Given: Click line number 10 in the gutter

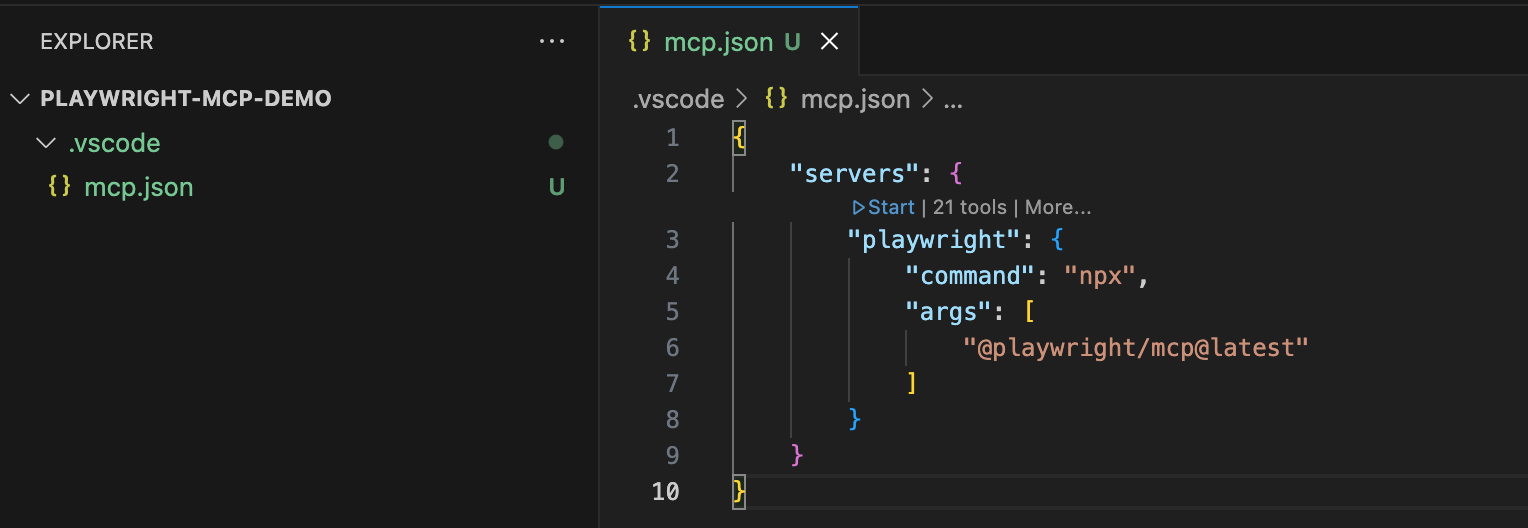Looking at the screenshot, I should tap(666, 492).
